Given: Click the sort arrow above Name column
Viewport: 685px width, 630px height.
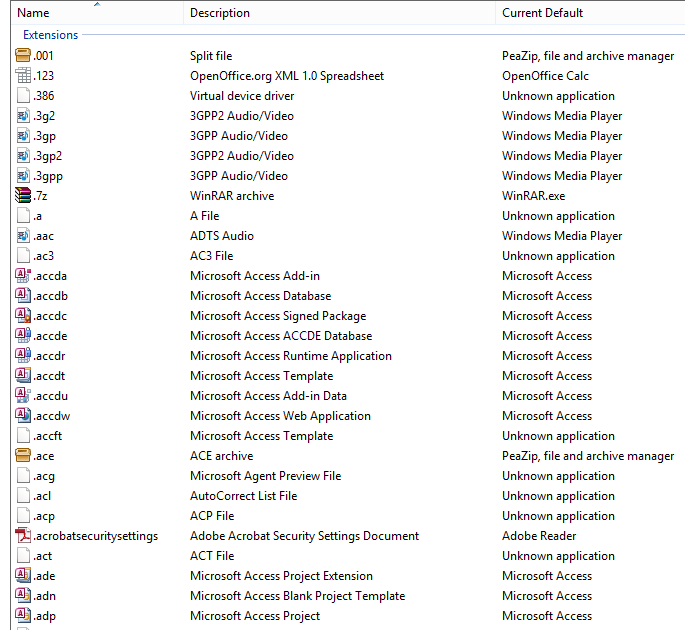Looking at the screenshot, I should (97, 4).
